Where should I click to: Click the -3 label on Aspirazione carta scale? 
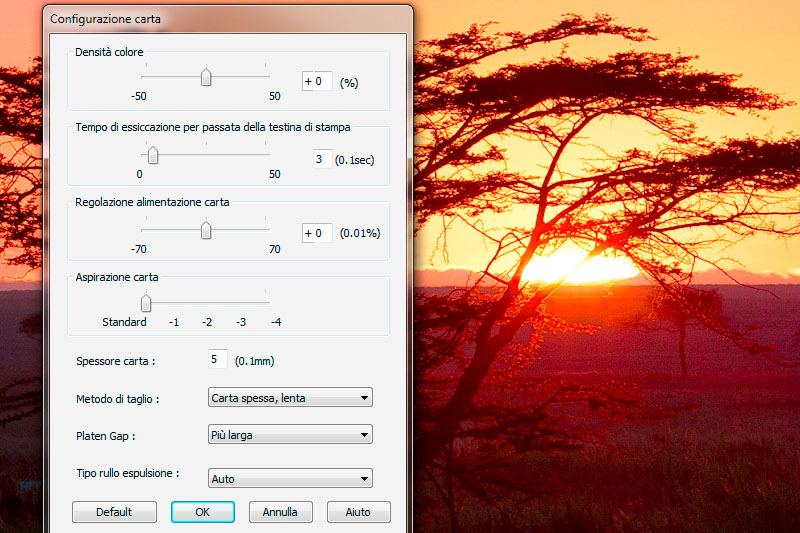[241, 322]
